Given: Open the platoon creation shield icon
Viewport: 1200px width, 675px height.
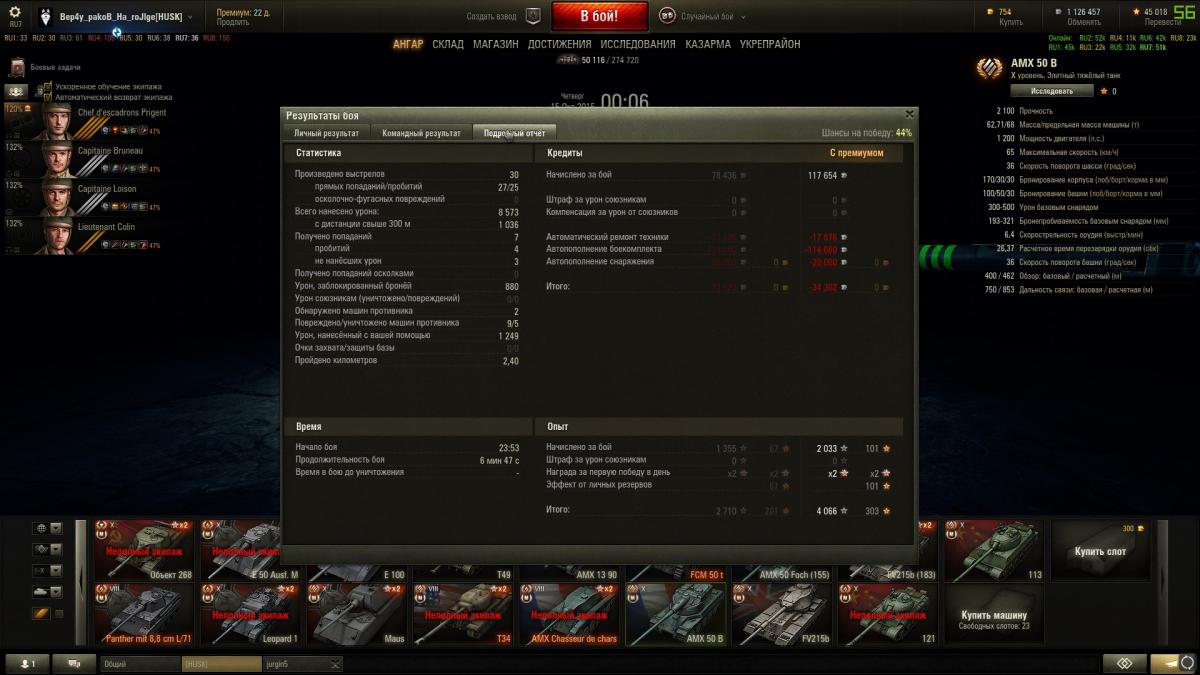Looking at the screenshot, I should pyautogui.click(x=534, y=16).
